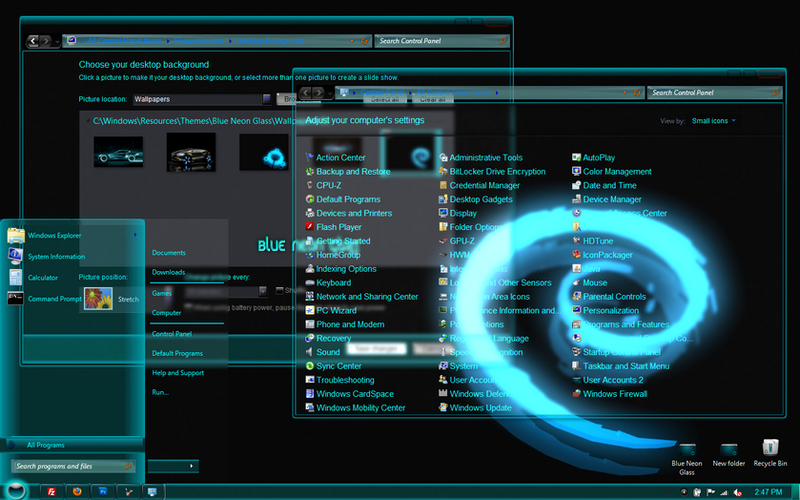Screen dimensions: 800x500
Task: Open Date and Time link
Action: 609,185
